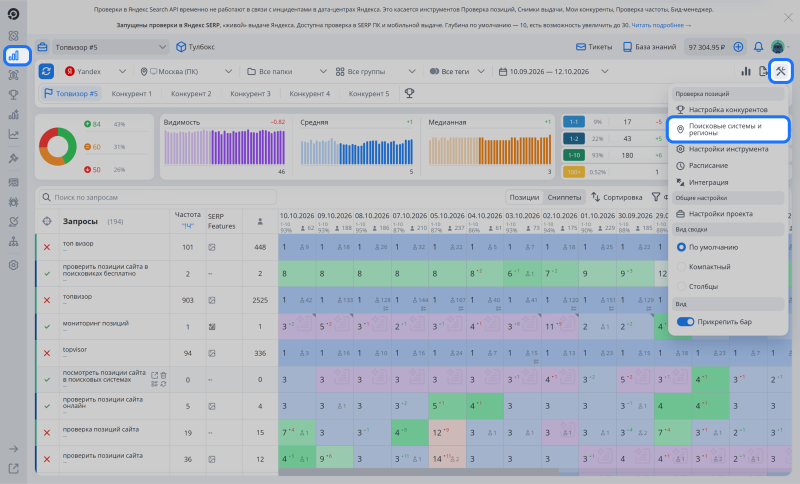The image size is (800, 484).
Task: Expand Все группы dropdown
Action: (376, 71)
